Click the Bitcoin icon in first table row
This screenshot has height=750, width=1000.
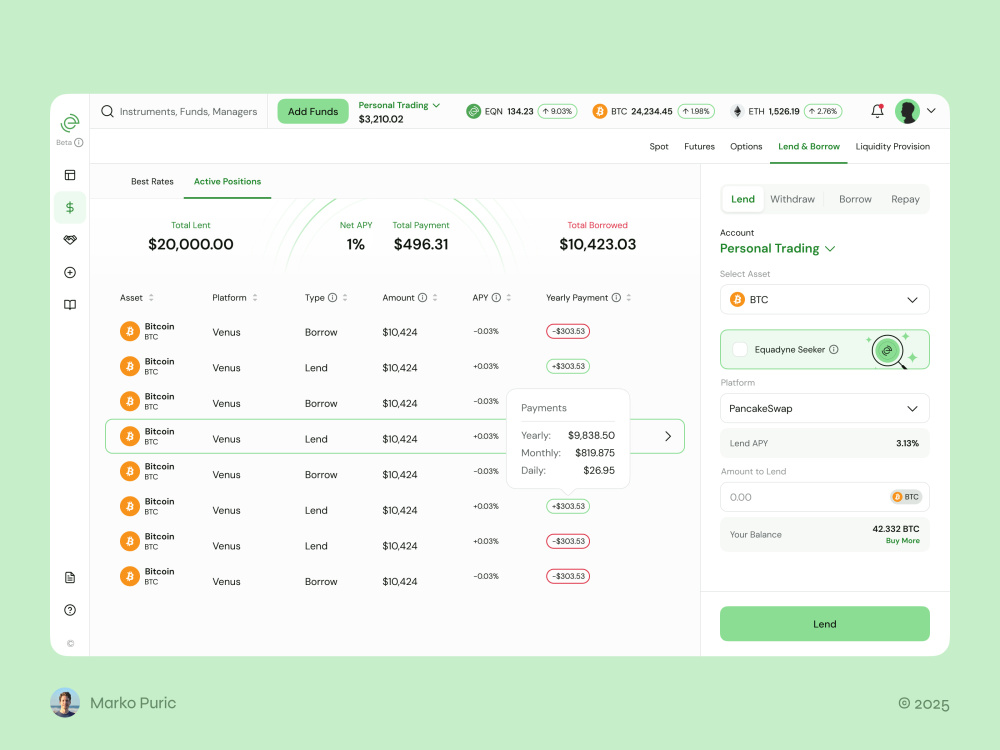[129, 331]
